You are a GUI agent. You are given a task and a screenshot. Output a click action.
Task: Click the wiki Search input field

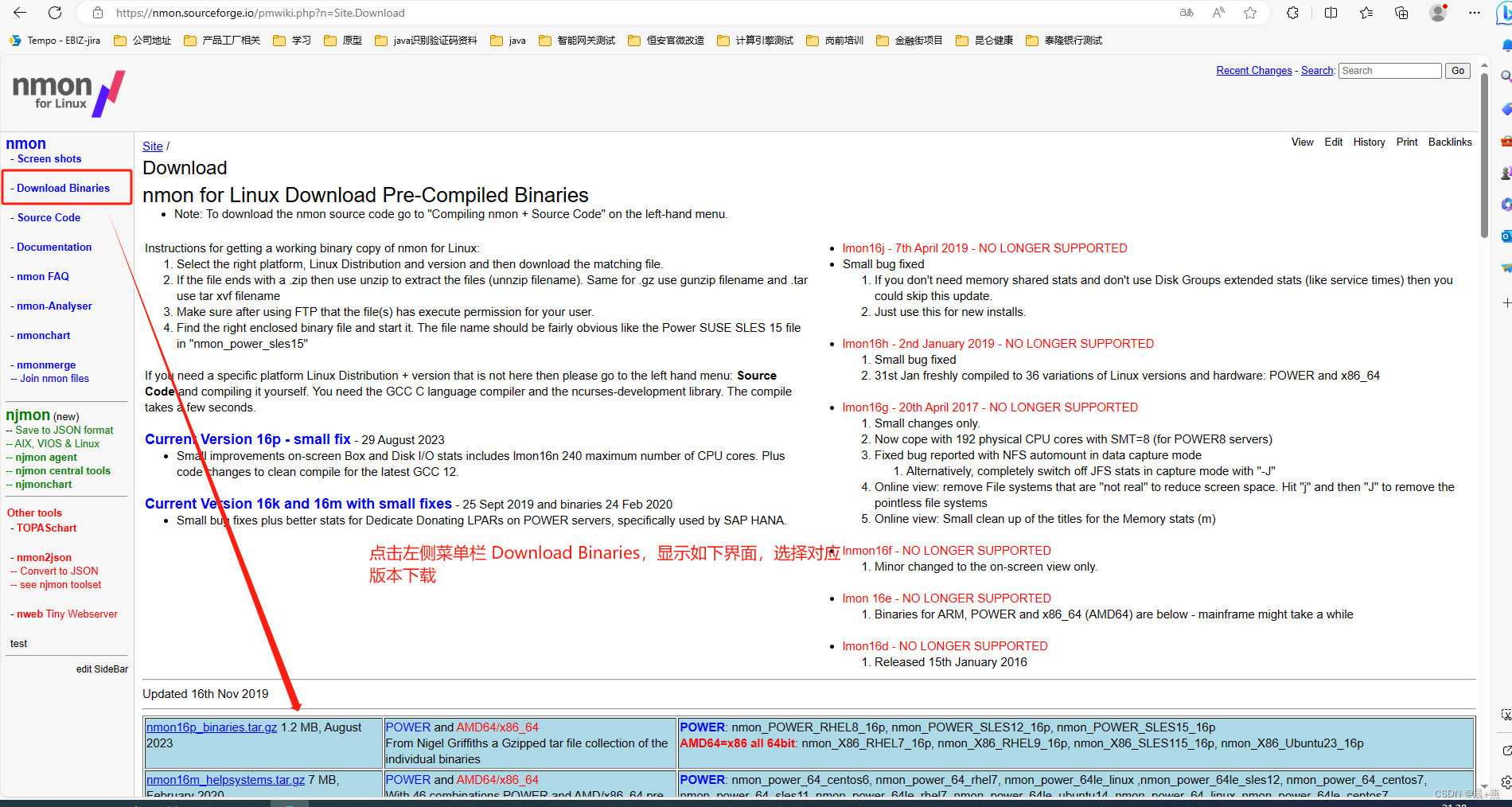click(1390, 71)
